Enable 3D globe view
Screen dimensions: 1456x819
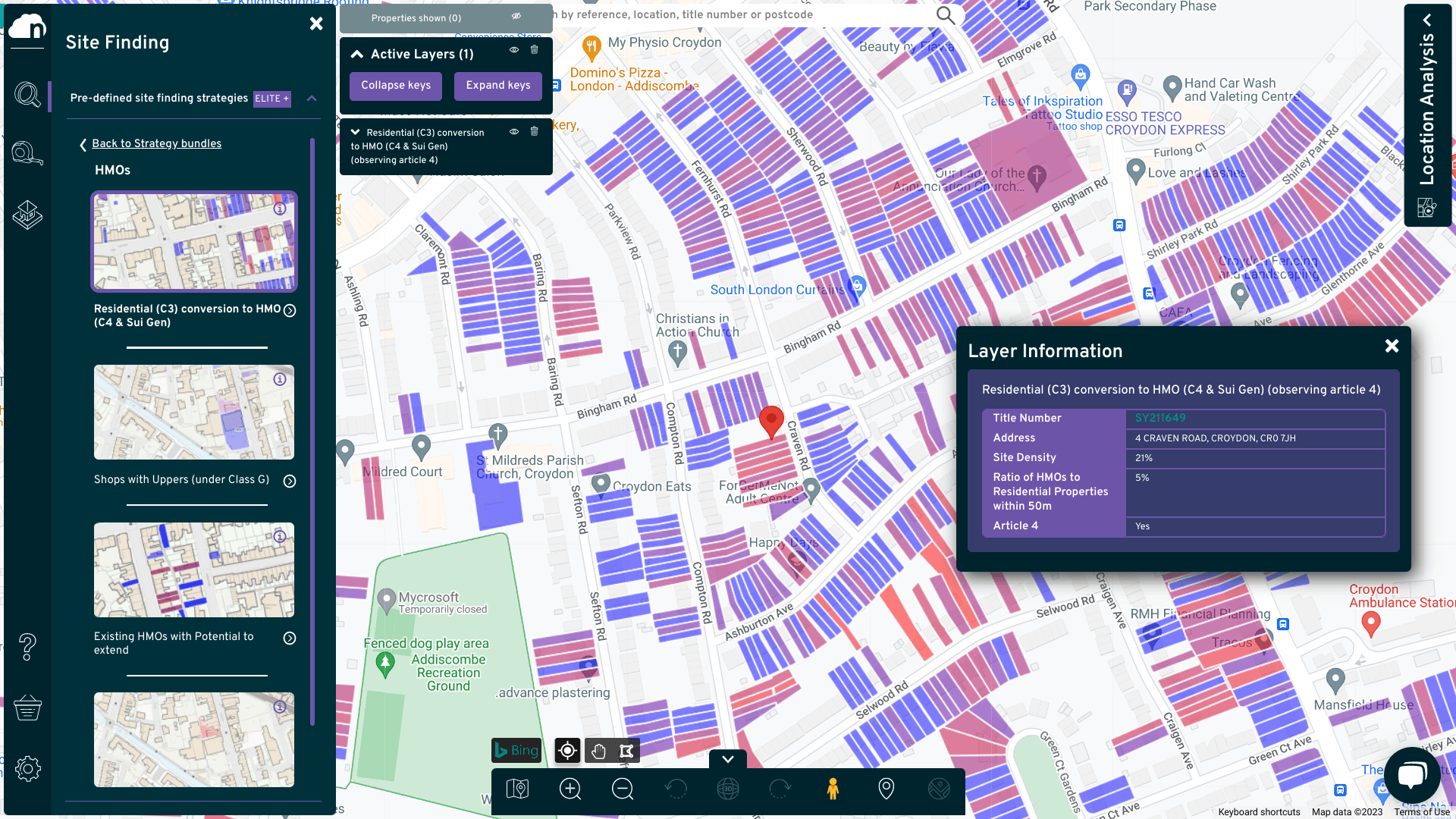tap(727, 789)
